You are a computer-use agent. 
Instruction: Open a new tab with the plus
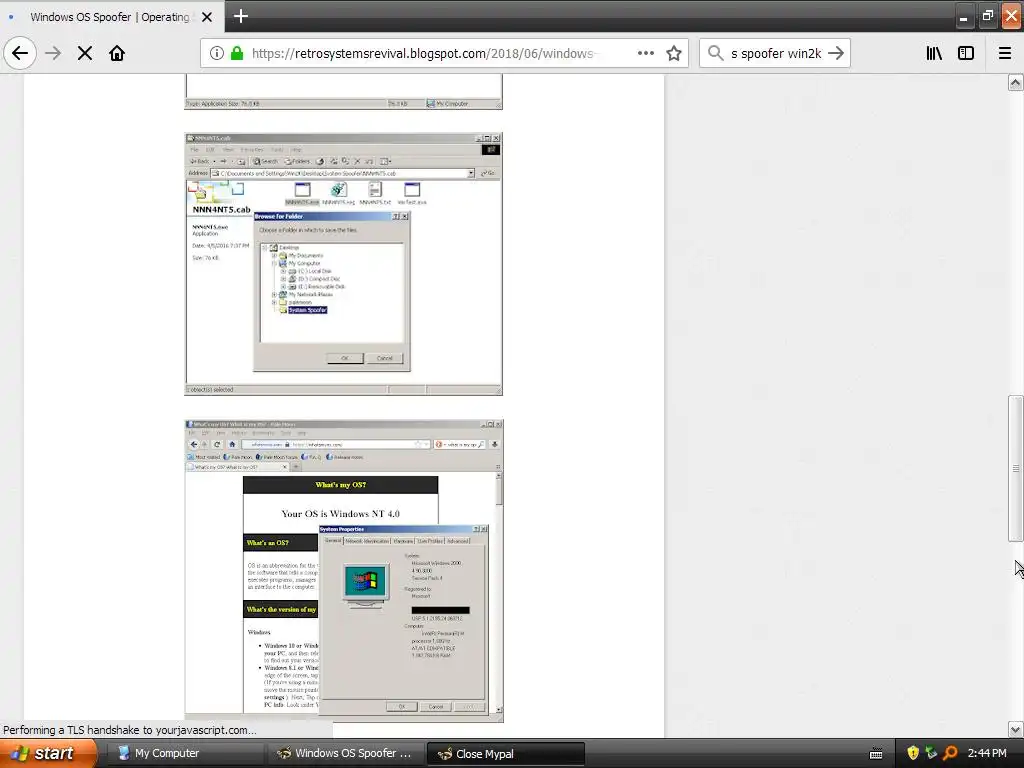tap(240, 16)
